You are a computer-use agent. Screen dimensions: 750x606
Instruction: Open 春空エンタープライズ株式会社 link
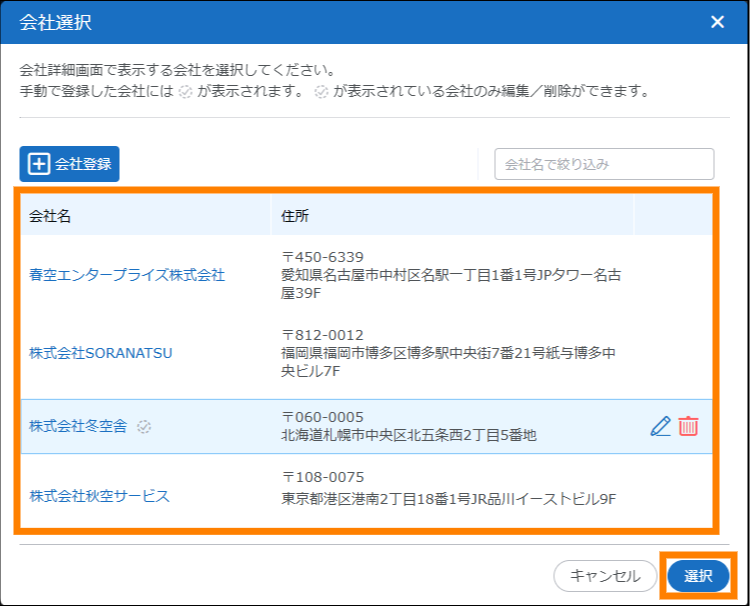[127, 275]
